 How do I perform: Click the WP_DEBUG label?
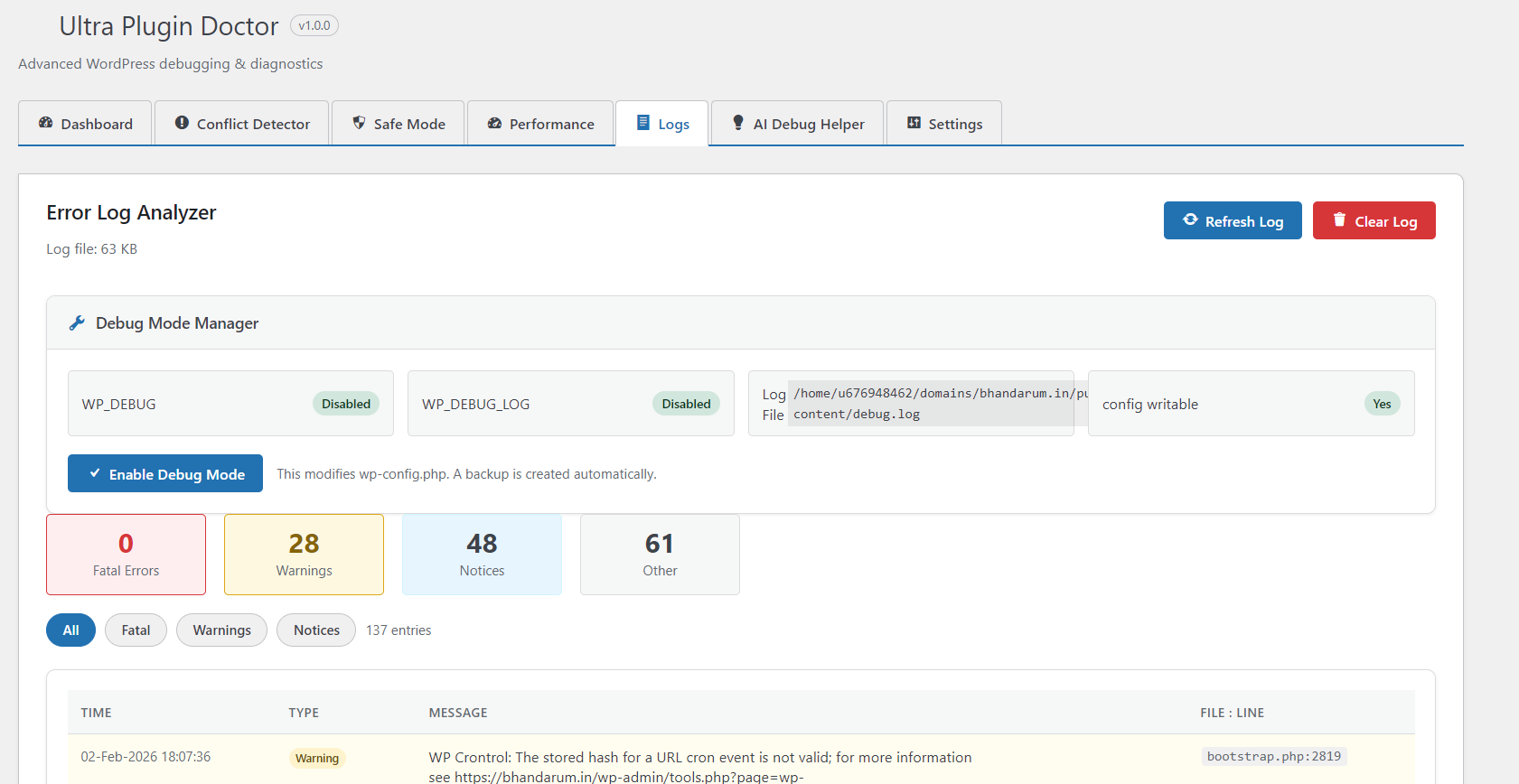click(118, 404)
